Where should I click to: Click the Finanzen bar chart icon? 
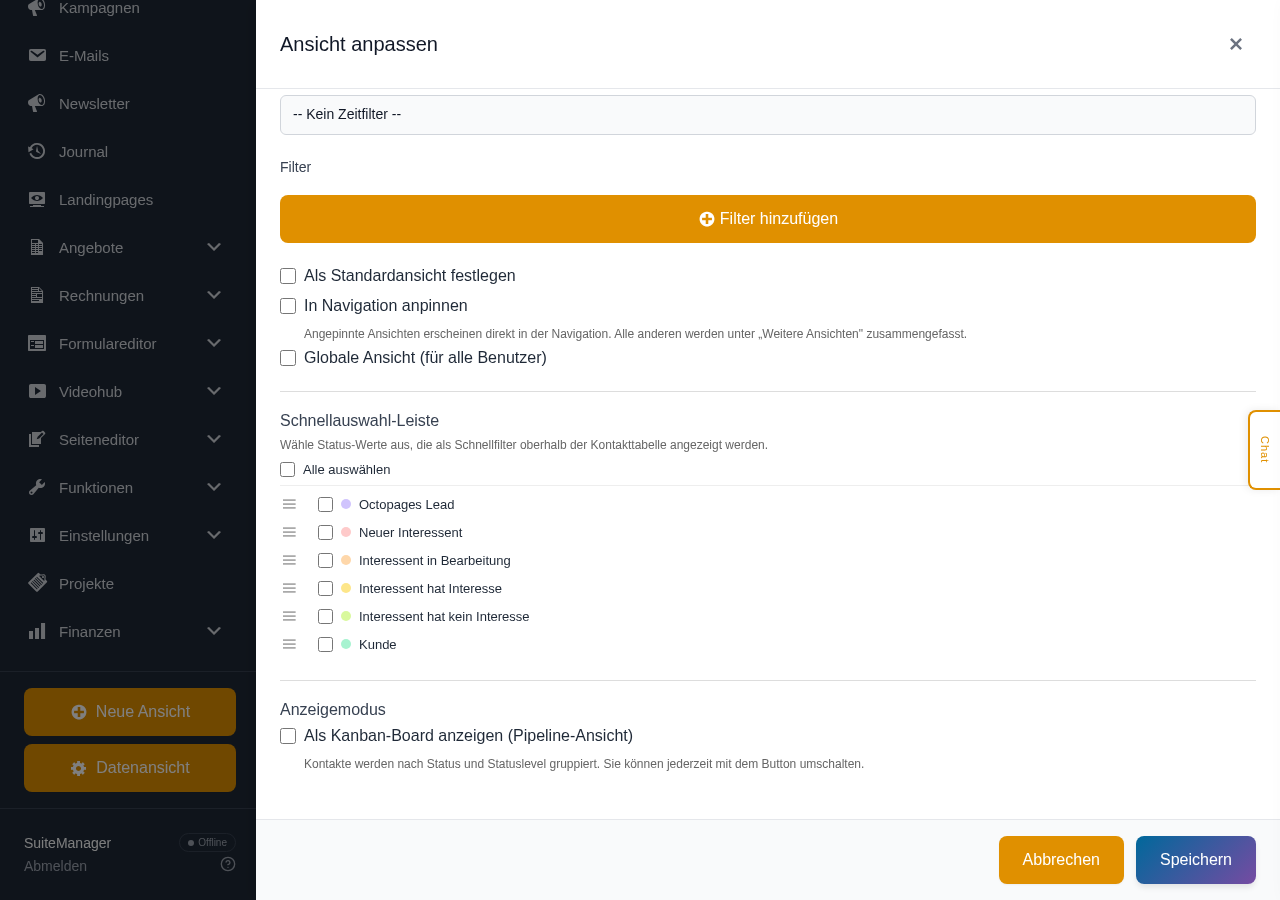[37, 631]
